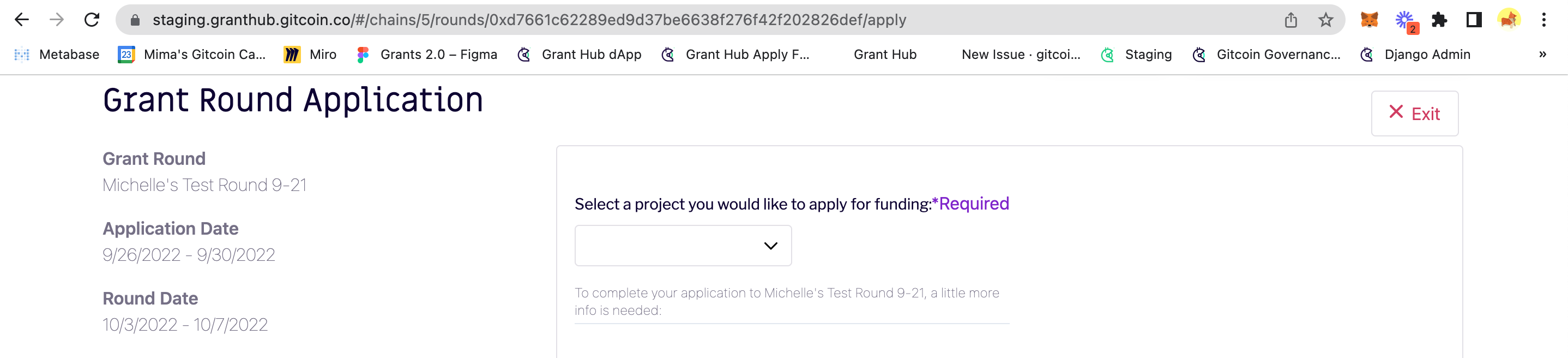The image size is (1568, 358).
Task: Exit the grant round application
Action: [1414, 114]
